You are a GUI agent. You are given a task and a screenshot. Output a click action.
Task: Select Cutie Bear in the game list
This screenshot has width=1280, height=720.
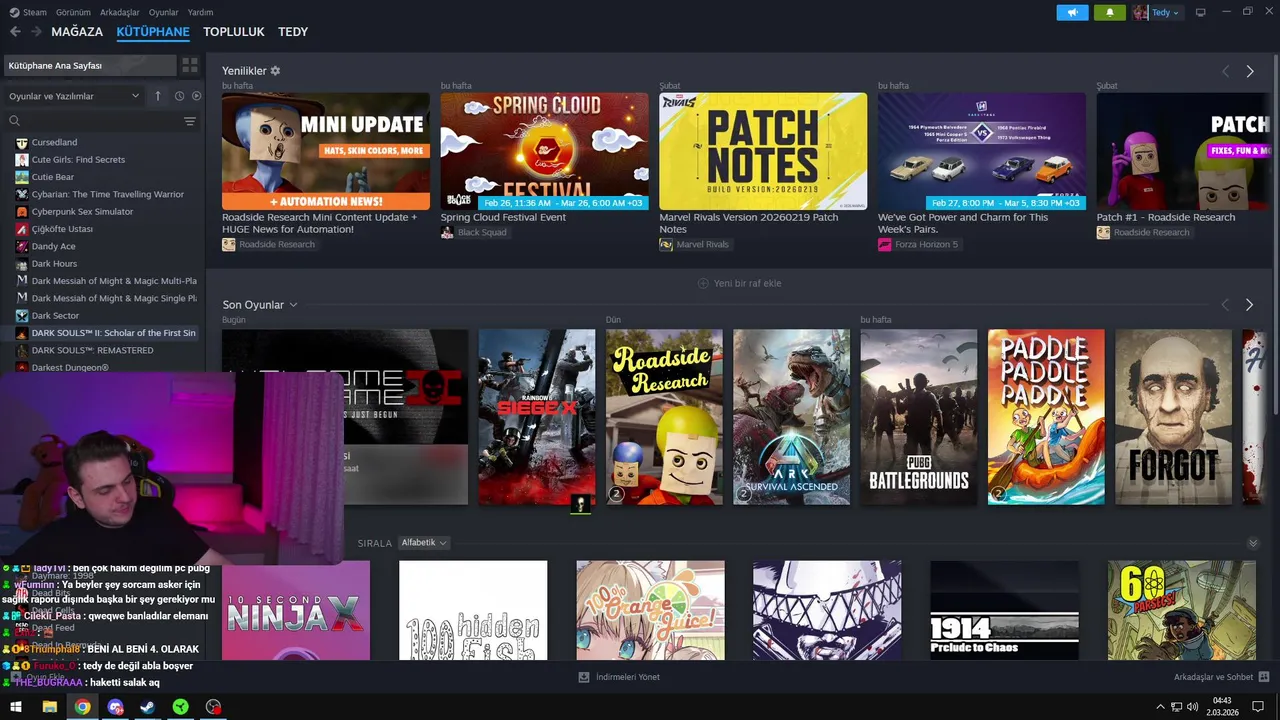coord(52,177)
